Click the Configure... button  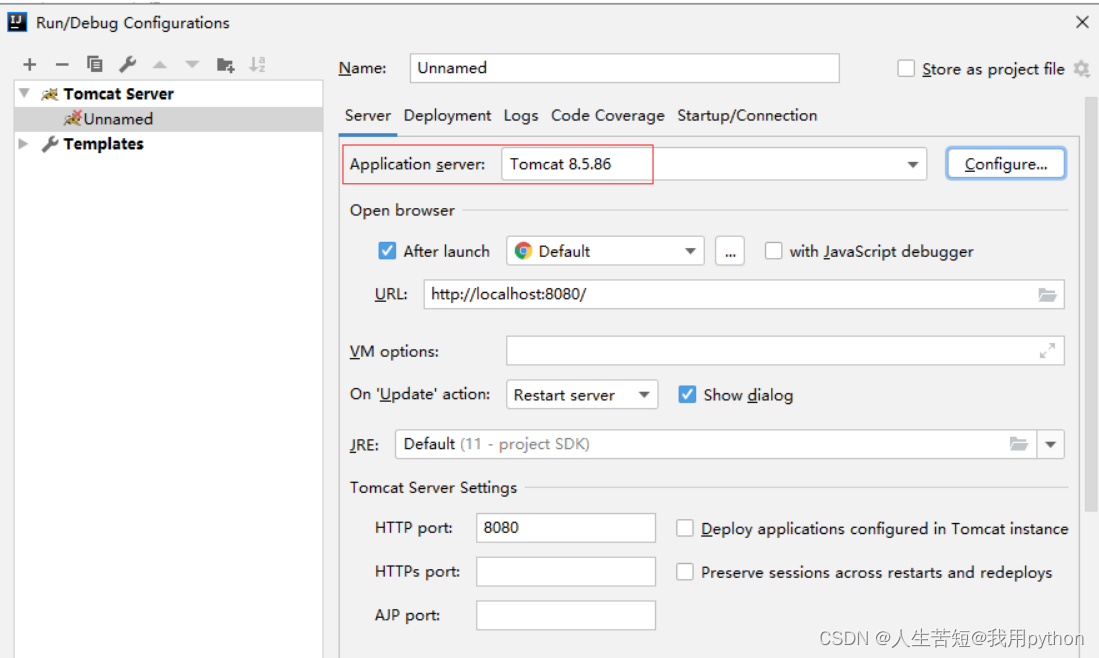coord(1006,164)
